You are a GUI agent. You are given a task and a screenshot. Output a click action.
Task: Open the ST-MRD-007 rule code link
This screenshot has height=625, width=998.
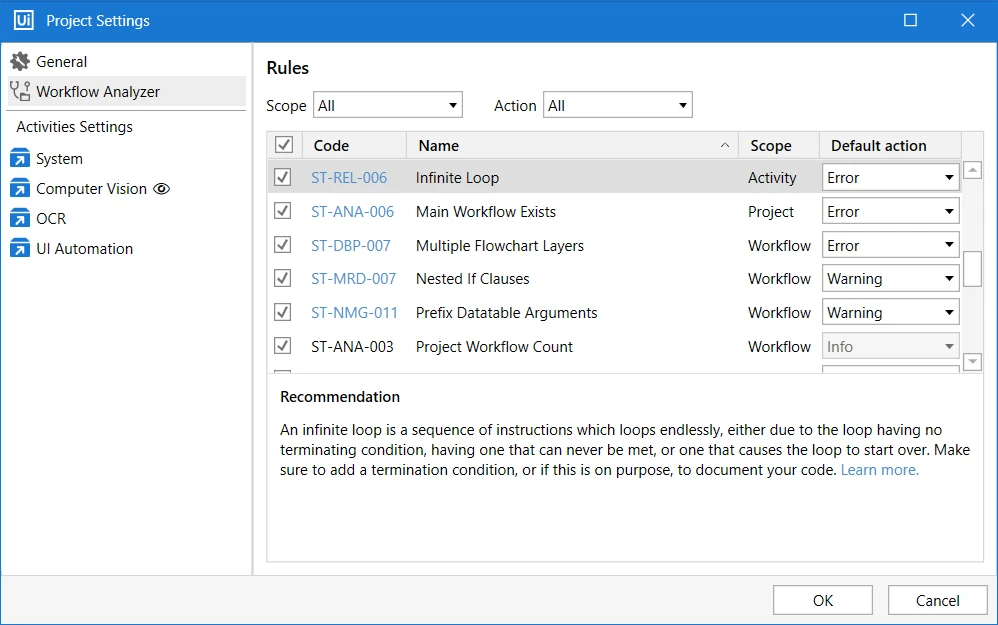tap(353, 279)
